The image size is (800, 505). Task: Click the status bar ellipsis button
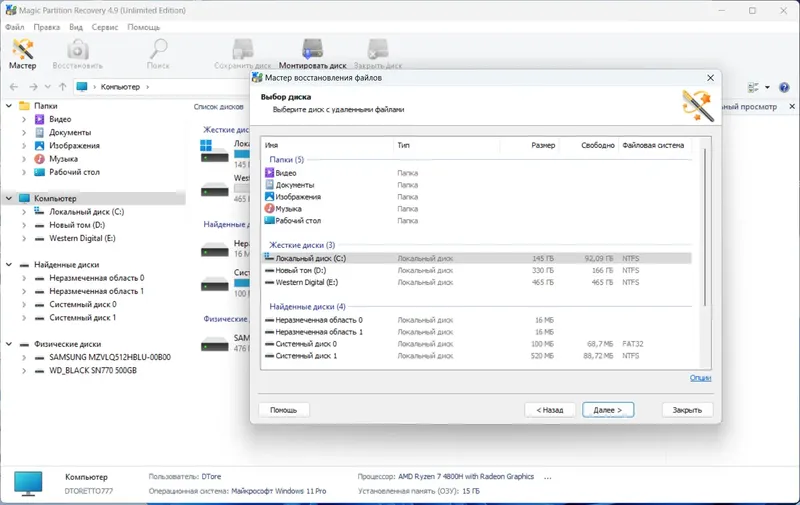547,478
